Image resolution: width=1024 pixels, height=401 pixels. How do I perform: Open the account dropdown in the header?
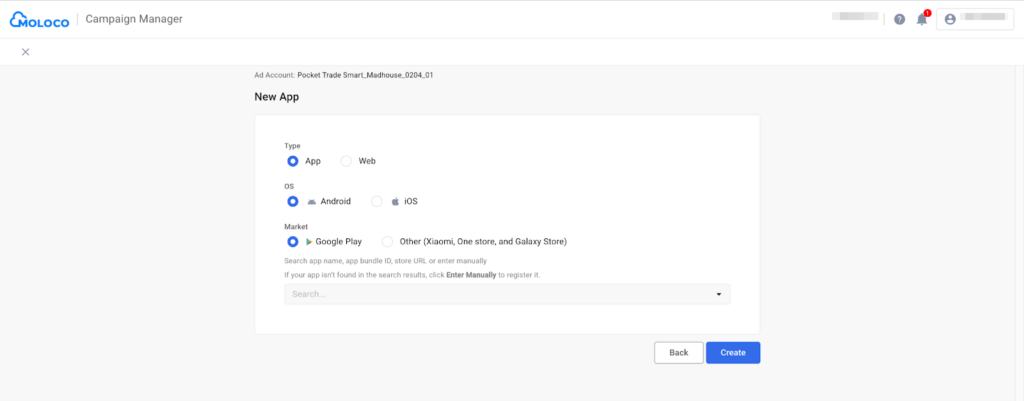[x=975, y=19]
